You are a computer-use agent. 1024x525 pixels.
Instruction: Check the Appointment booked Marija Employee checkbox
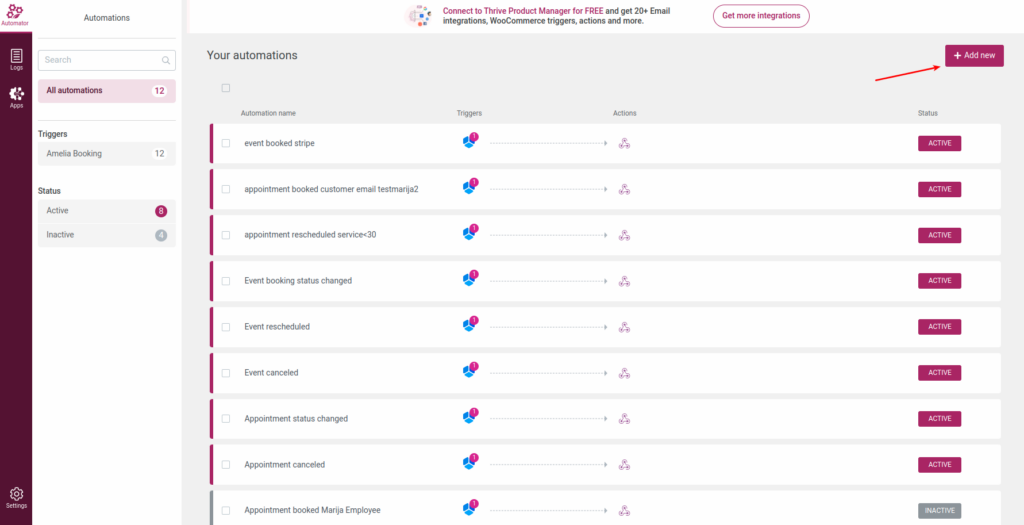tap(226, 511)
